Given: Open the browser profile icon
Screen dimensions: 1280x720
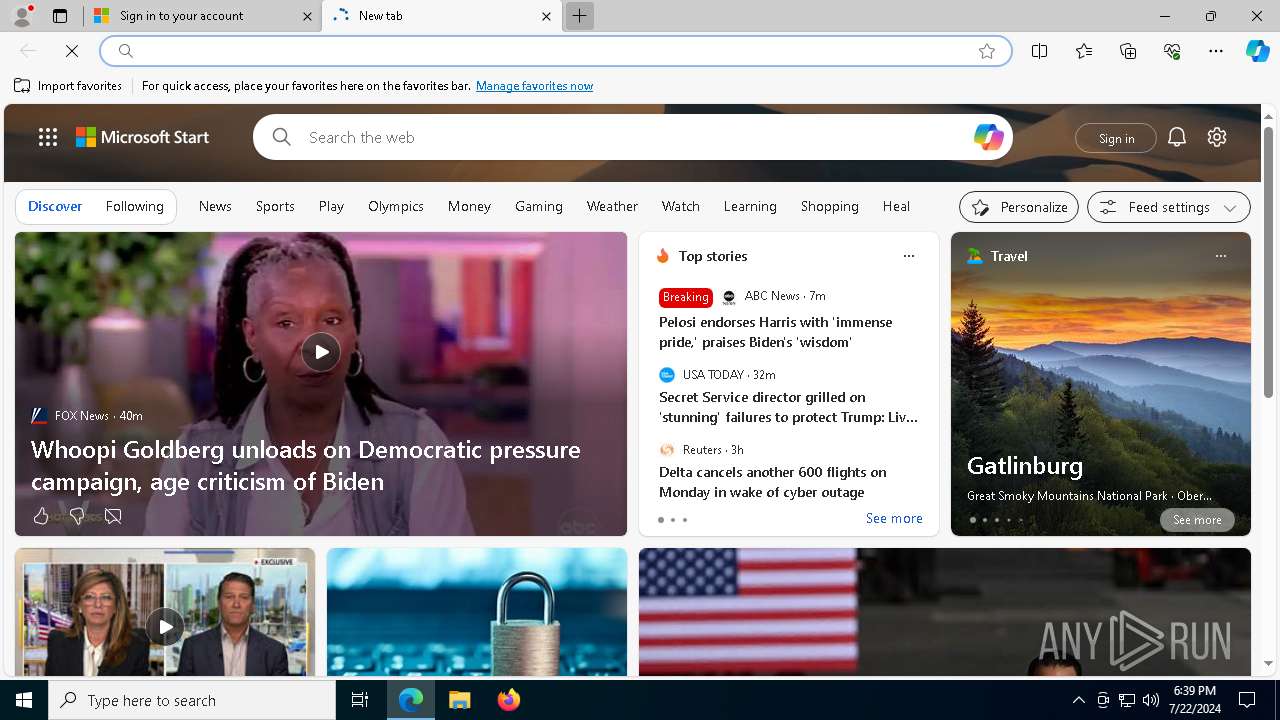Looking at the screenshot, I should (21, 16).
